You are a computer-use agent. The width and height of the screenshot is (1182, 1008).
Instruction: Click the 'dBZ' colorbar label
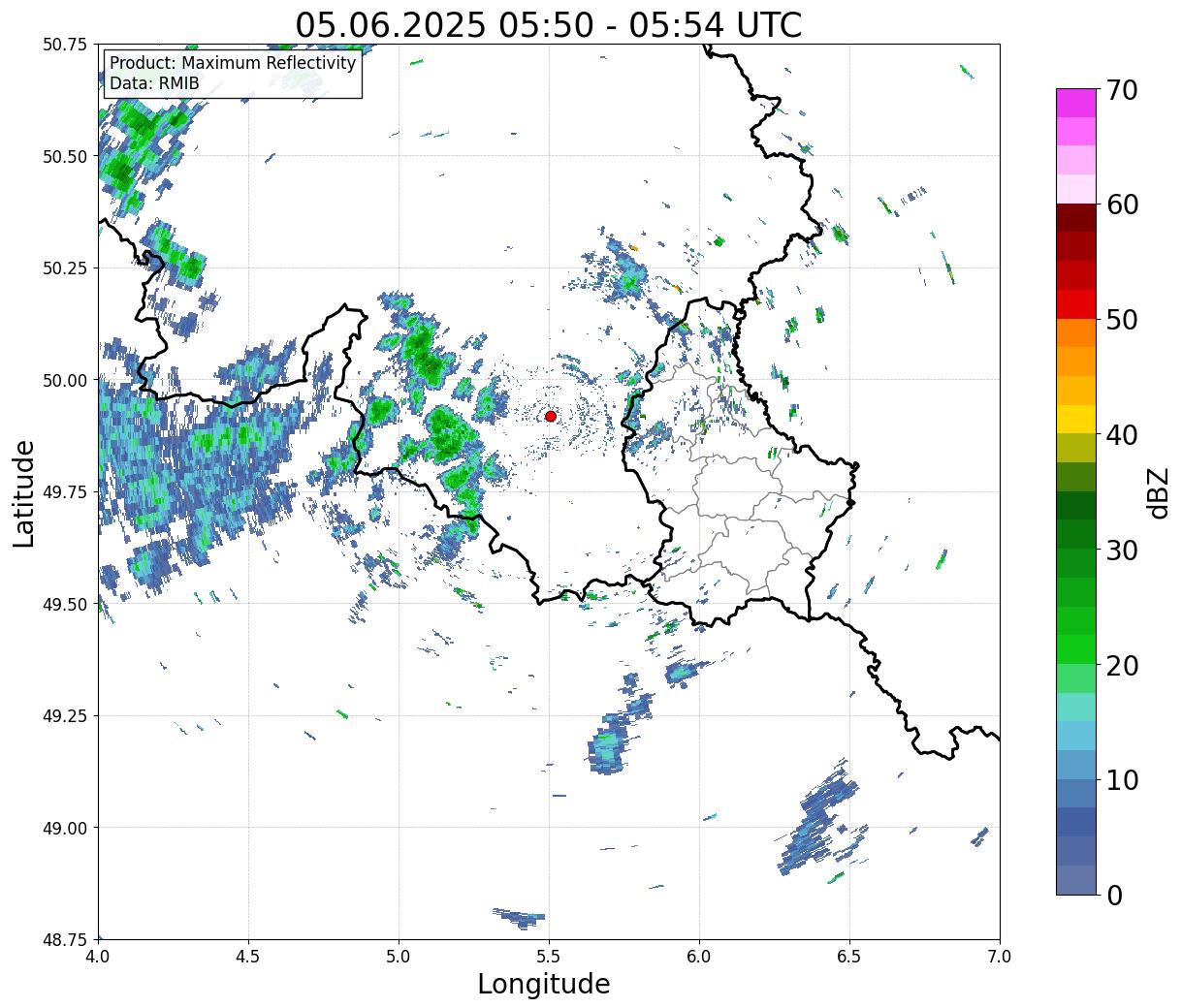1158,492
